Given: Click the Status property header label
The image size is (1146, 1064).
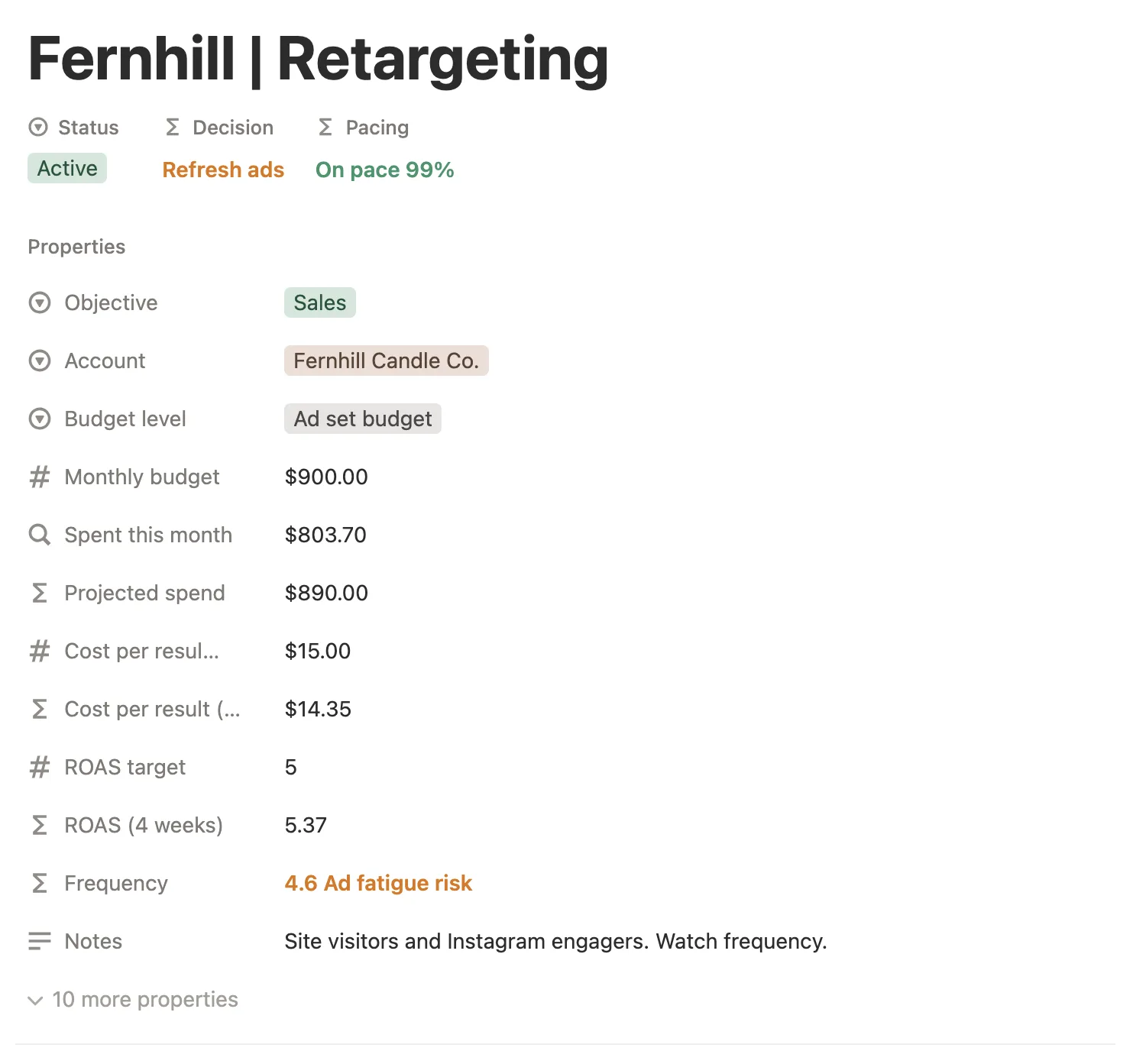Looking at the screenshot, I should point(89,128).
